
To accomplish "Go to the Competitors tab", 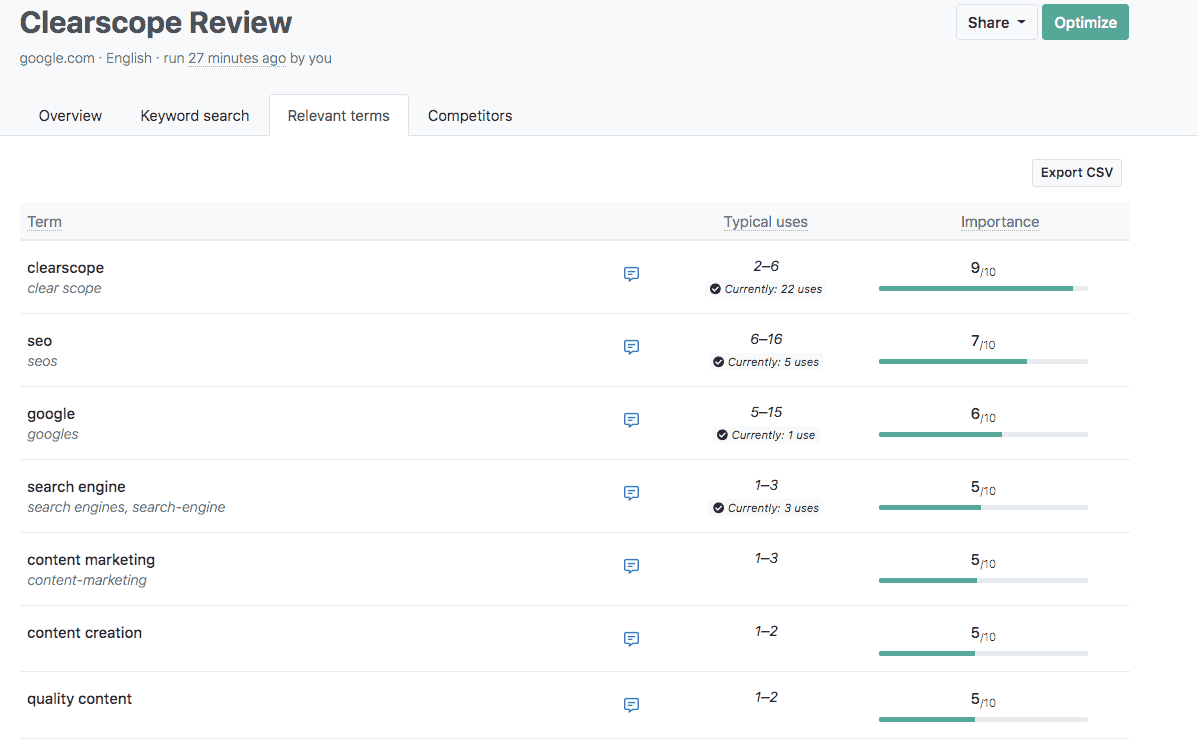I will coord(470,116).
